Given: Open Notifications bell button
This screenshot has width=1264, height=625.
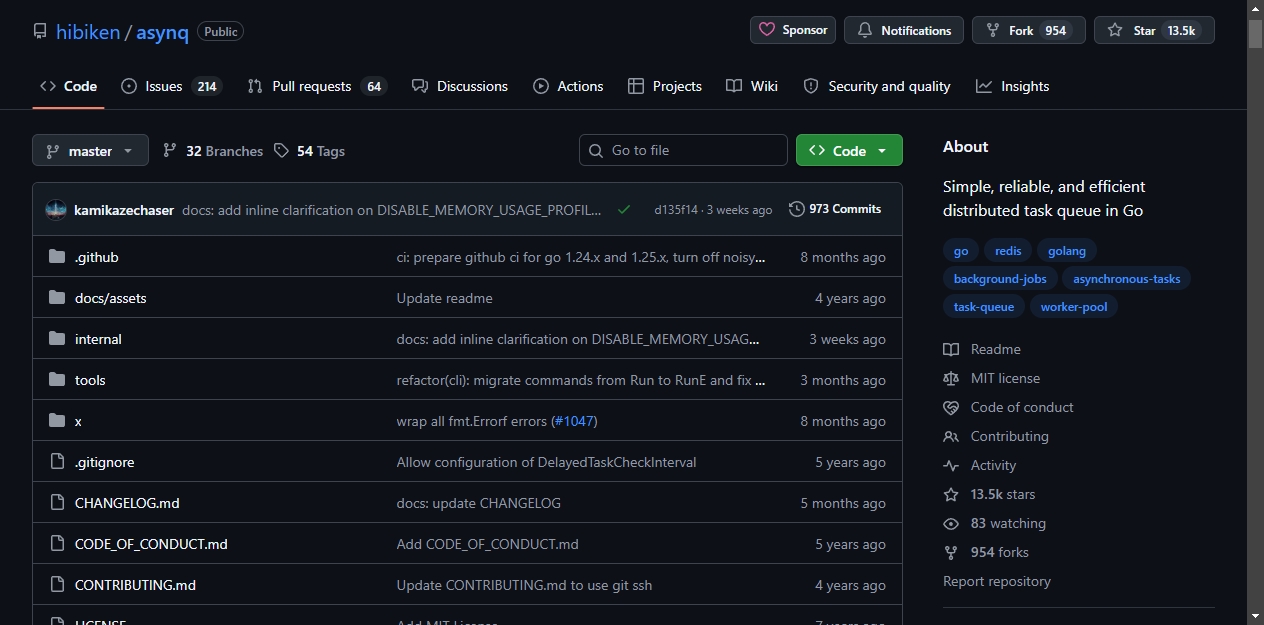Looking at the screenshot, I should click(904, 30).
